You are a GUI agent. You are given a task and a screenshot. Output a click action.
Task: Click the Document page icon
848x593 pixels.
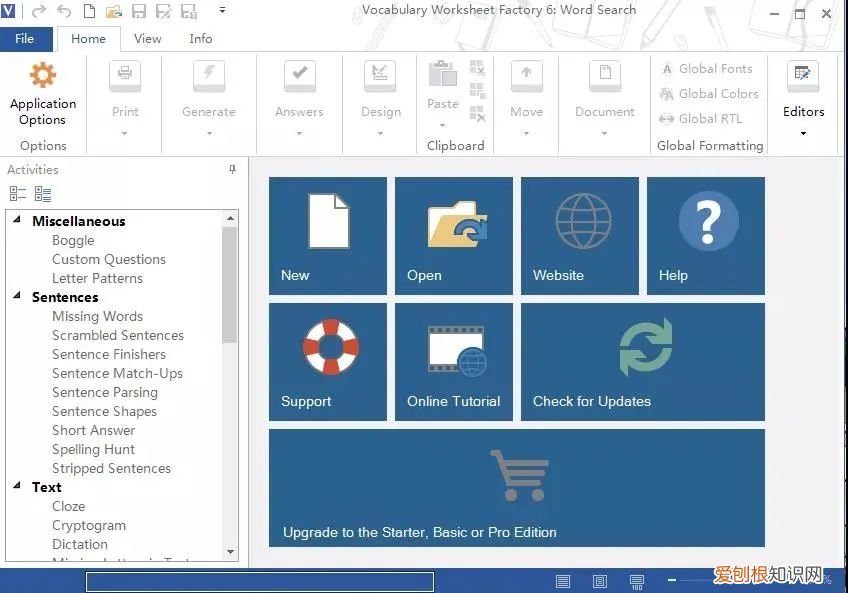click(605, 75)
